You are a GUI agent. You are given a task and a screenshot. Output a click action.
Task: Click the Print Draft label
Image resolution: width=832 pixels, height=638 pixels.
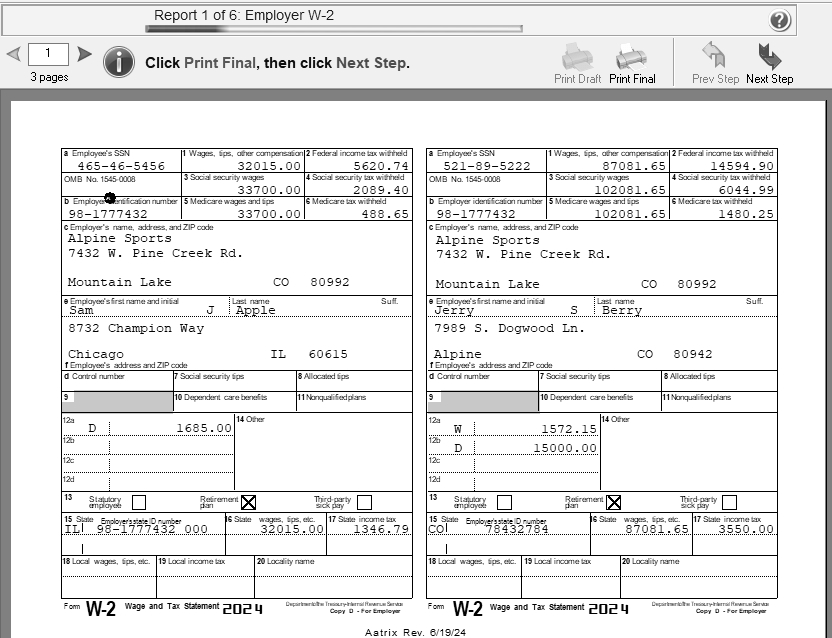pos(577,79)
